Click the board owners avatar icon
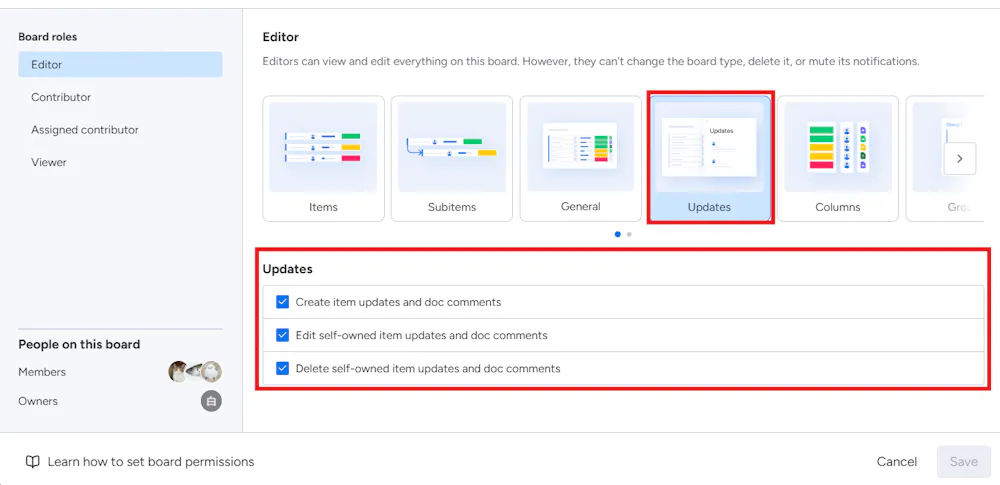1000x485 pixels. coord(212,401)
